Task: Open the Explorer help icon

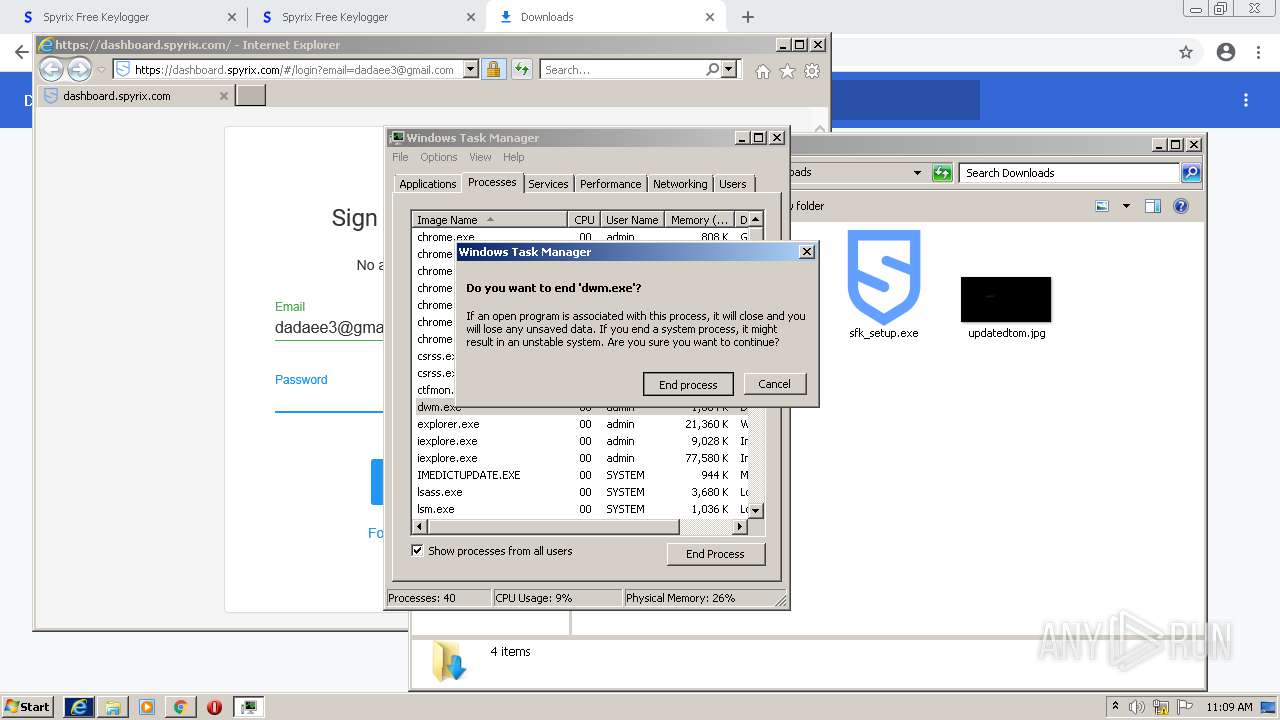Action: point(1181,206)
